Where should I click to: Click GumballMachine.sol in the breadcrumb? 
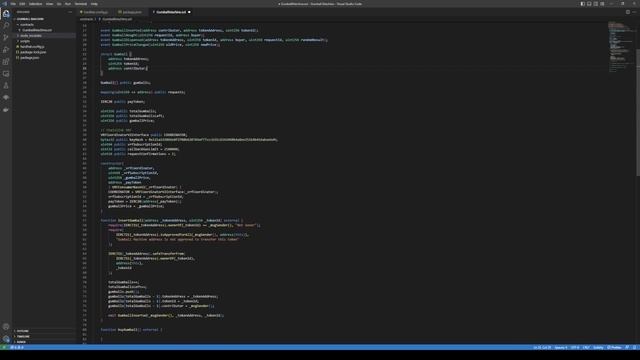[117, 19]
